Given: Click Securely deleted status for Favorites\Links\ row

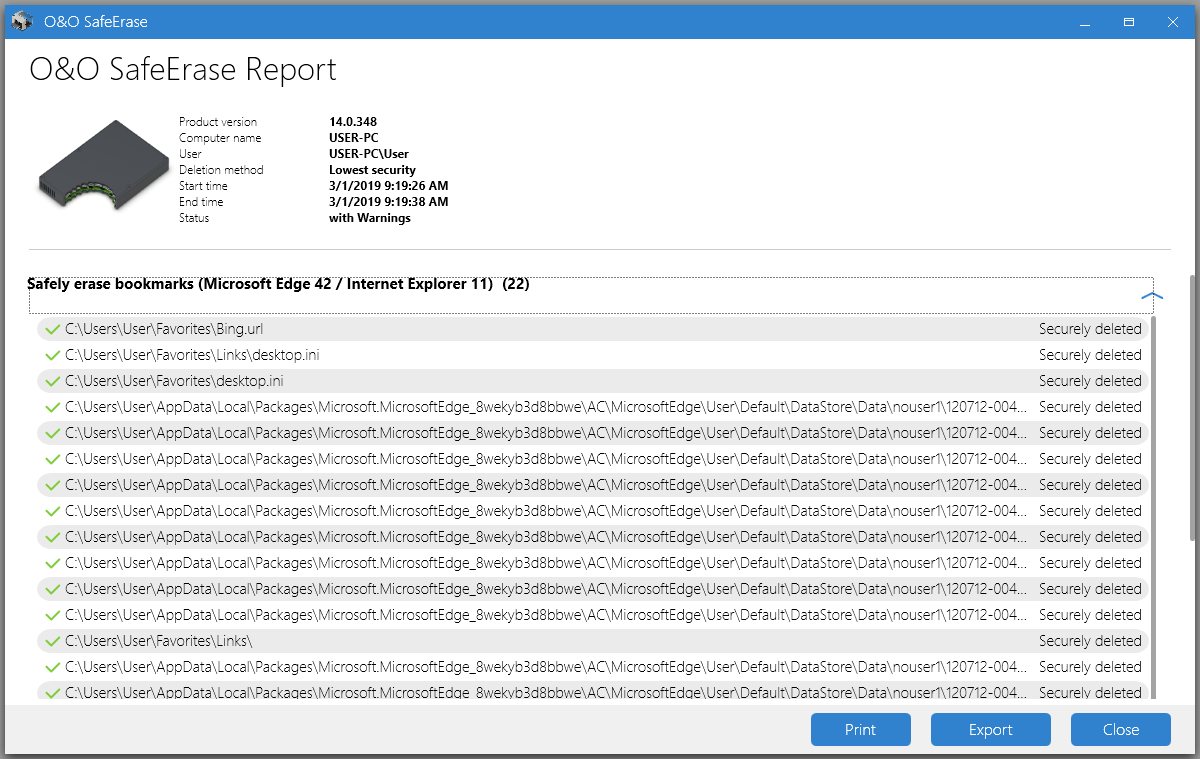Looking at the screenshot, I should pyautogui.click(x=1090, y=641).
